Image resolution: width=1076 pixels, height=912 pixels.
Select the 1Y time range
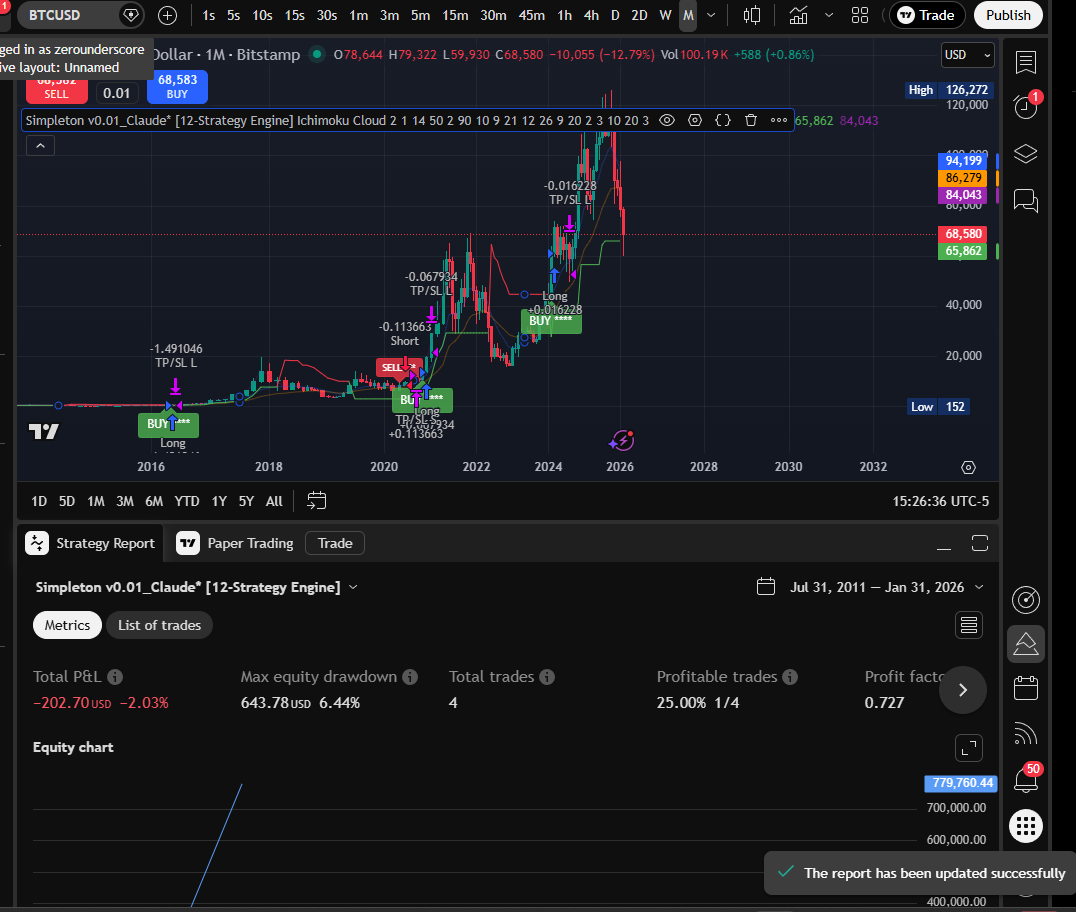[x=219, y=501]
